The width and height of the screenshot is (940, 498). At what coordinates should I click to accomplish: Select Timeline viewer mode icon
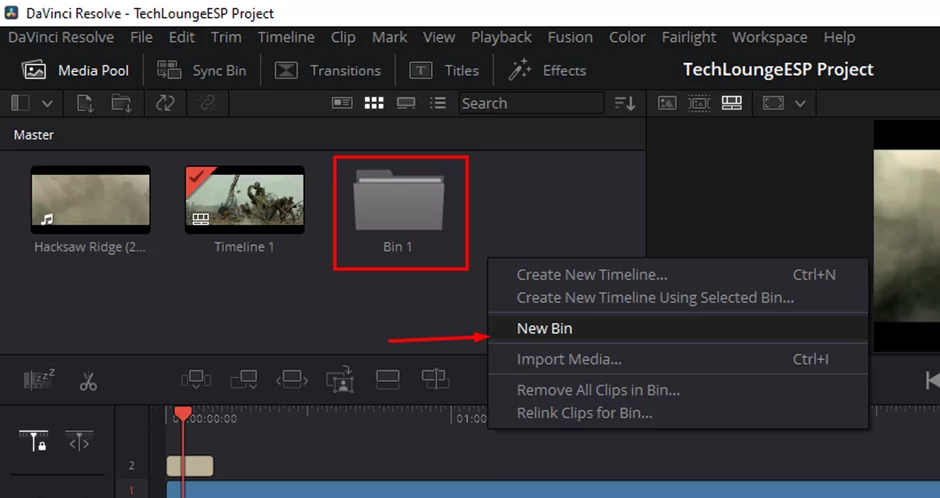(731, 103)
